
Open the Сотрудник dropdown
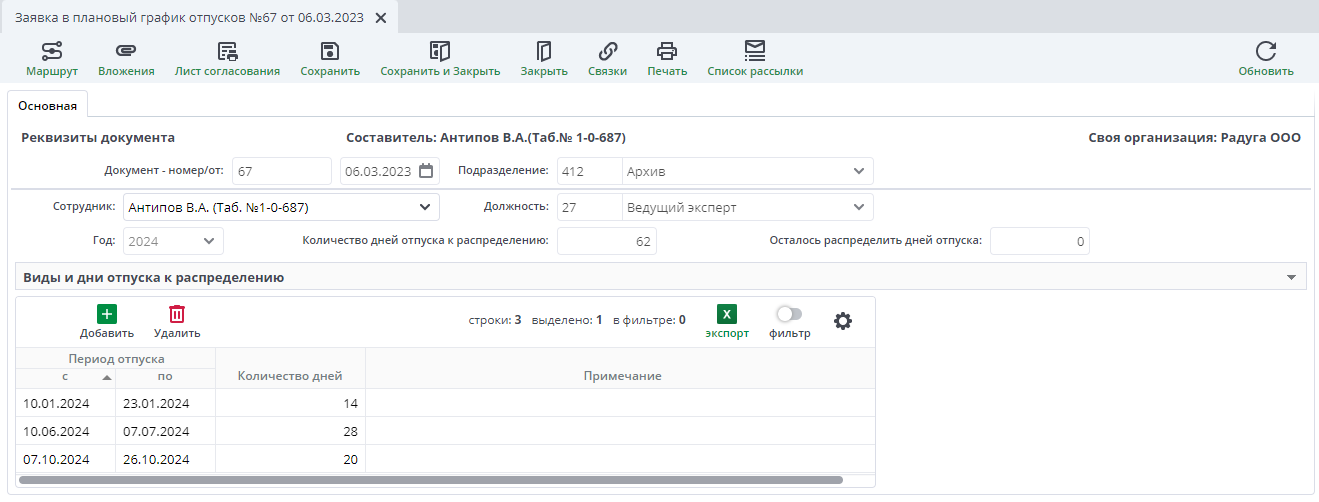point(424,207)
